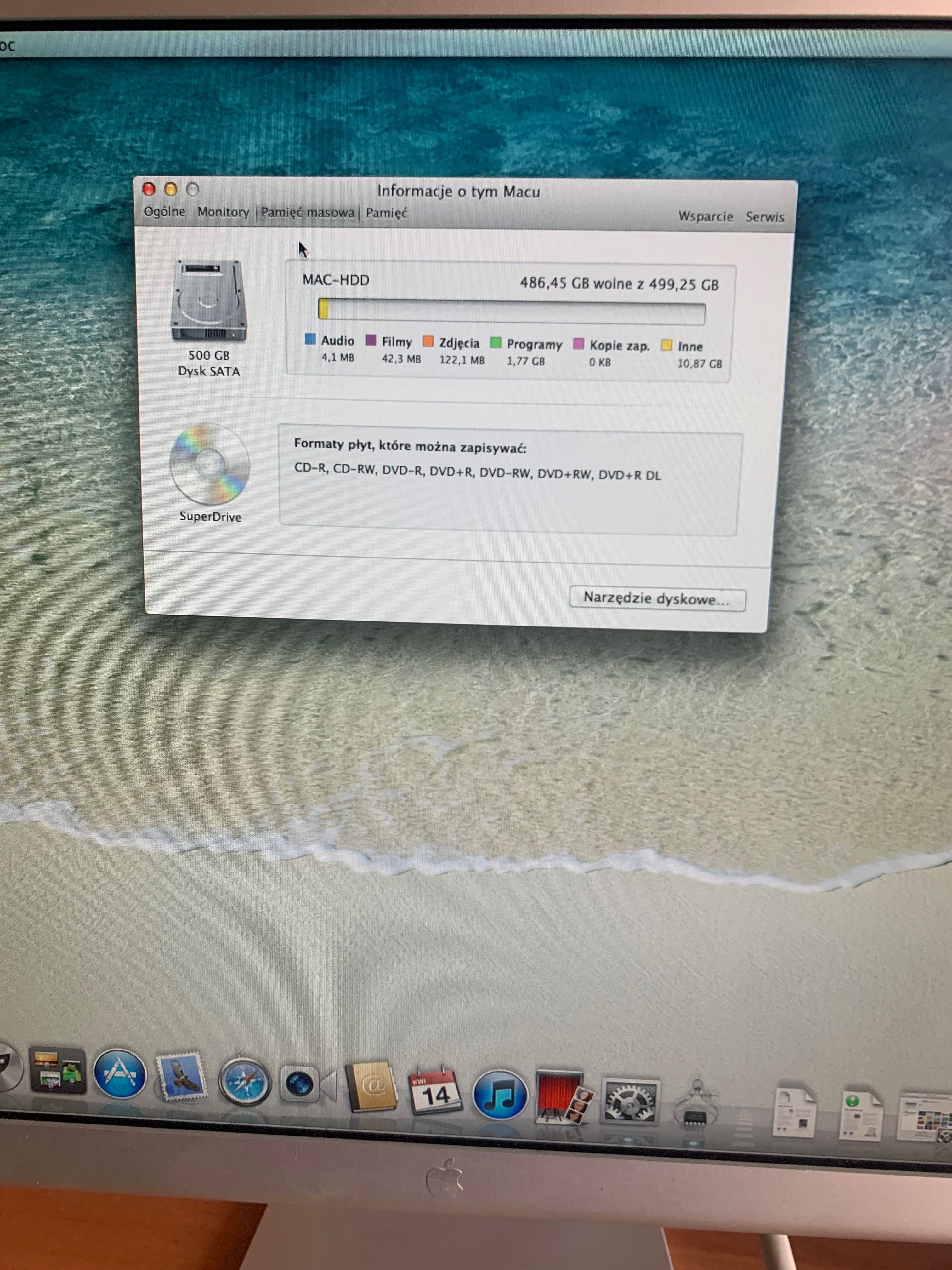
Task: Click the purple Filmy legend swatch
Action: (371, 340)
